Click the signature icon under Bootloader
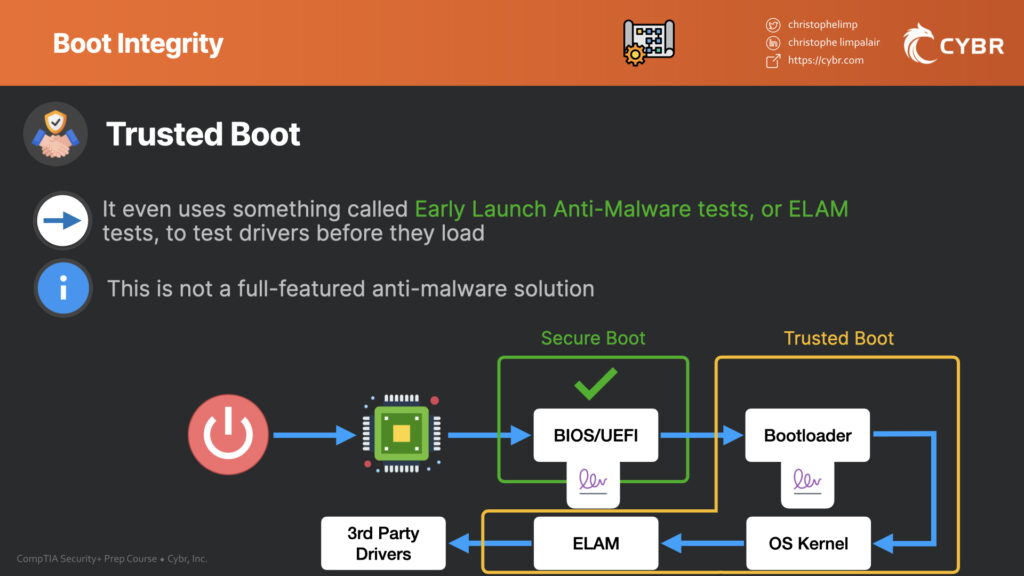Viewport: 1024px width, 576px height. 807,482
